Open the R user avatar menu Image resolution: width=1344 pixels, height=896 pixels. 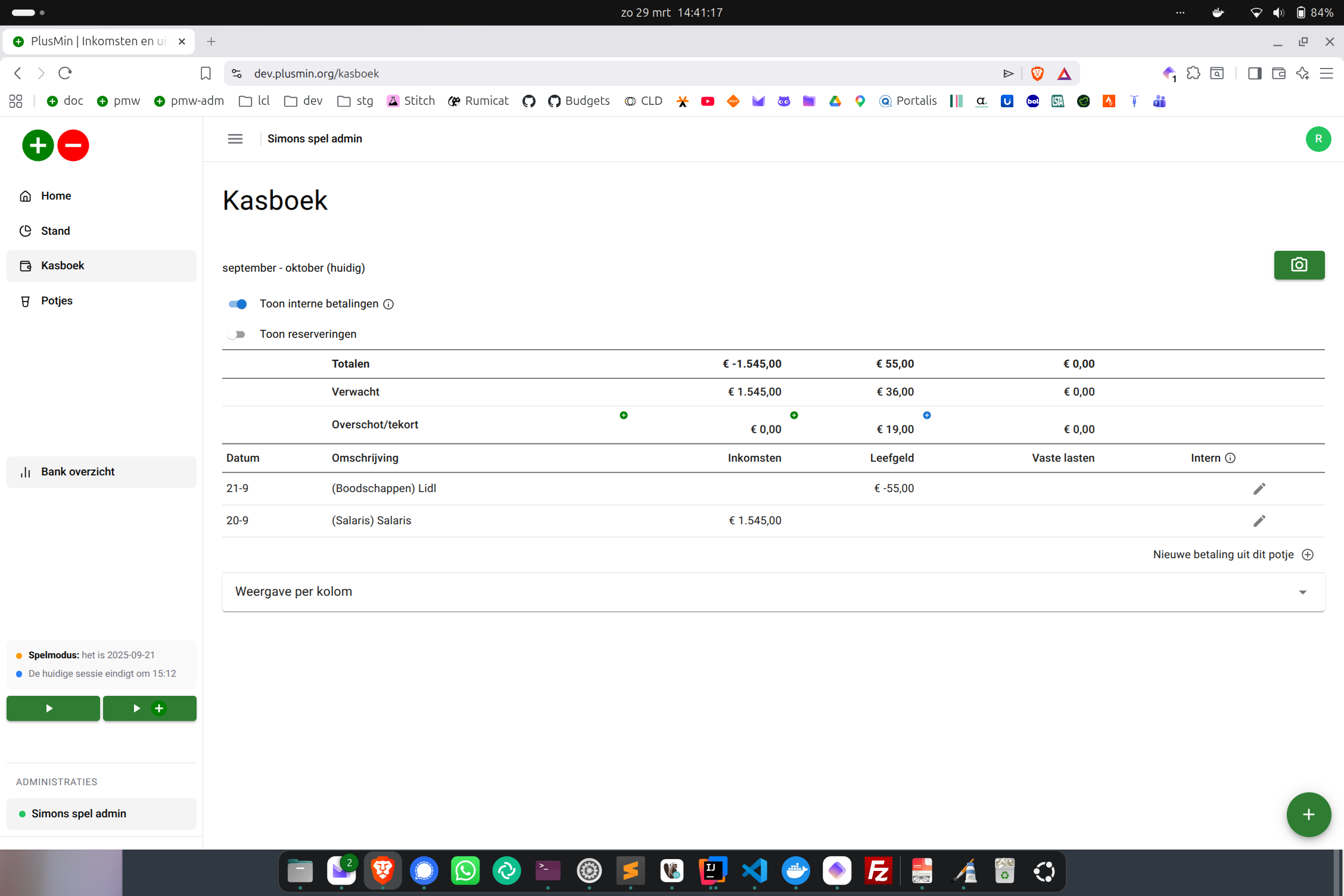tap(1318, 139)
